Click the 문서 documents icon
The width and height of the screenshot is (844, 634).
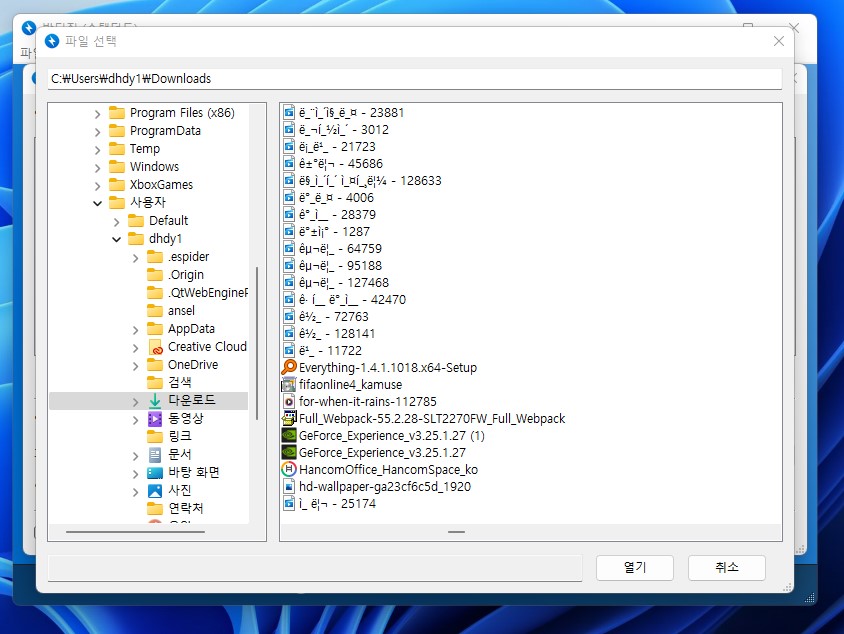[155, 455]
